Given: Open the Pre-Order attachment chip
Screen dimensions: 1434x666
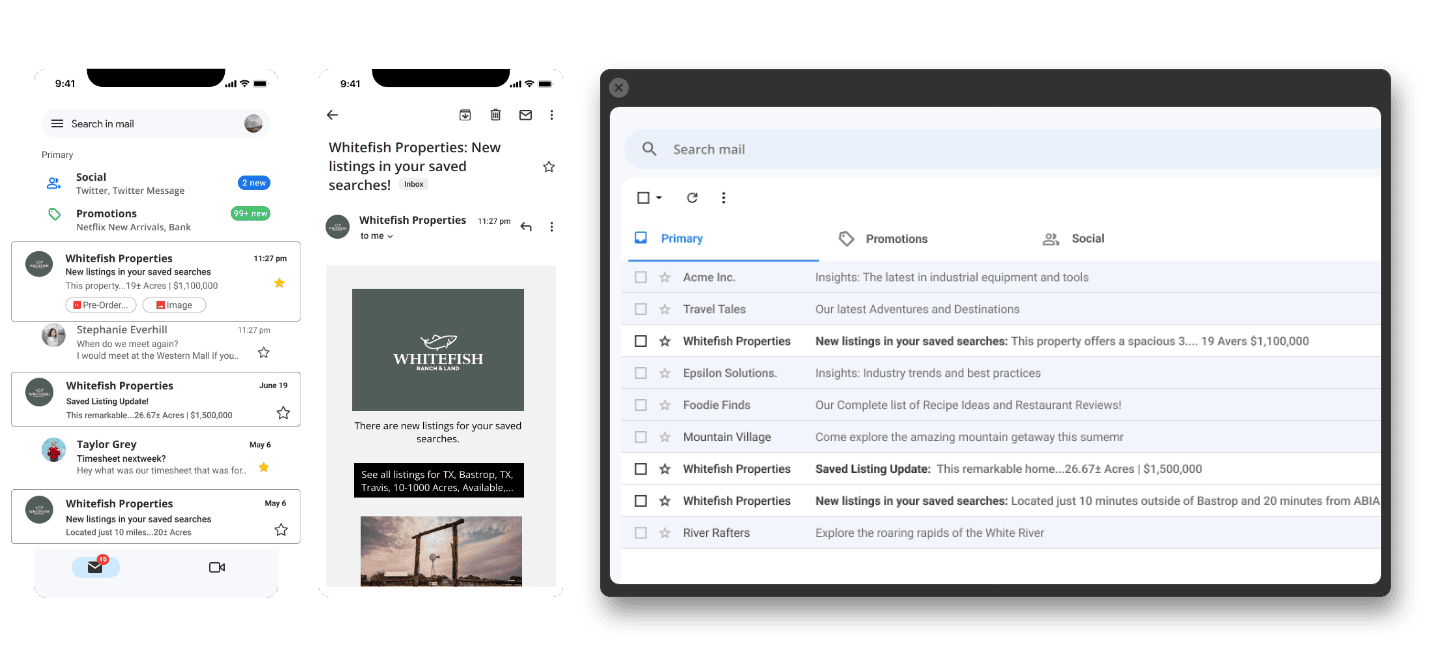Looking at the screenshot, I should click(101, 305).
